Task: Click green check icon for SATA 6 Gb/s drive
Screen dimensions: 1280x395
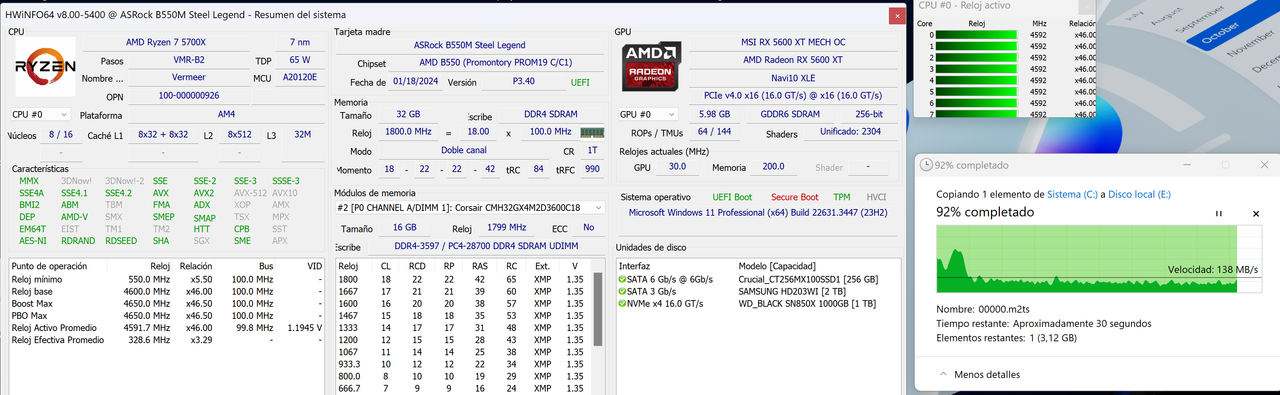Action: click(622, 279)
